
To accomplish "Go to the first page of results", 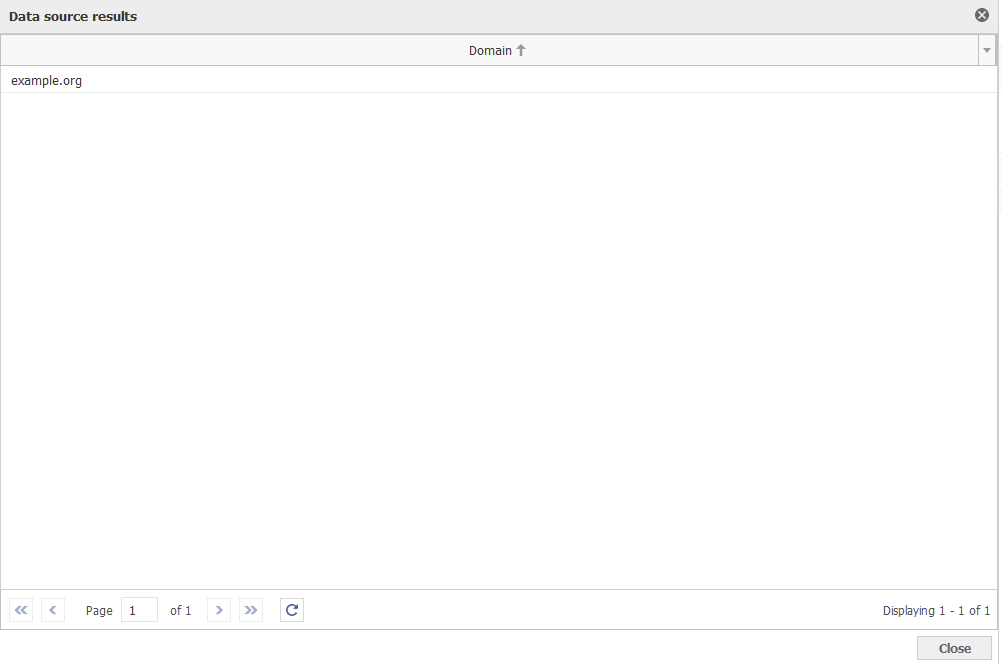I will (x=21, y=610).
